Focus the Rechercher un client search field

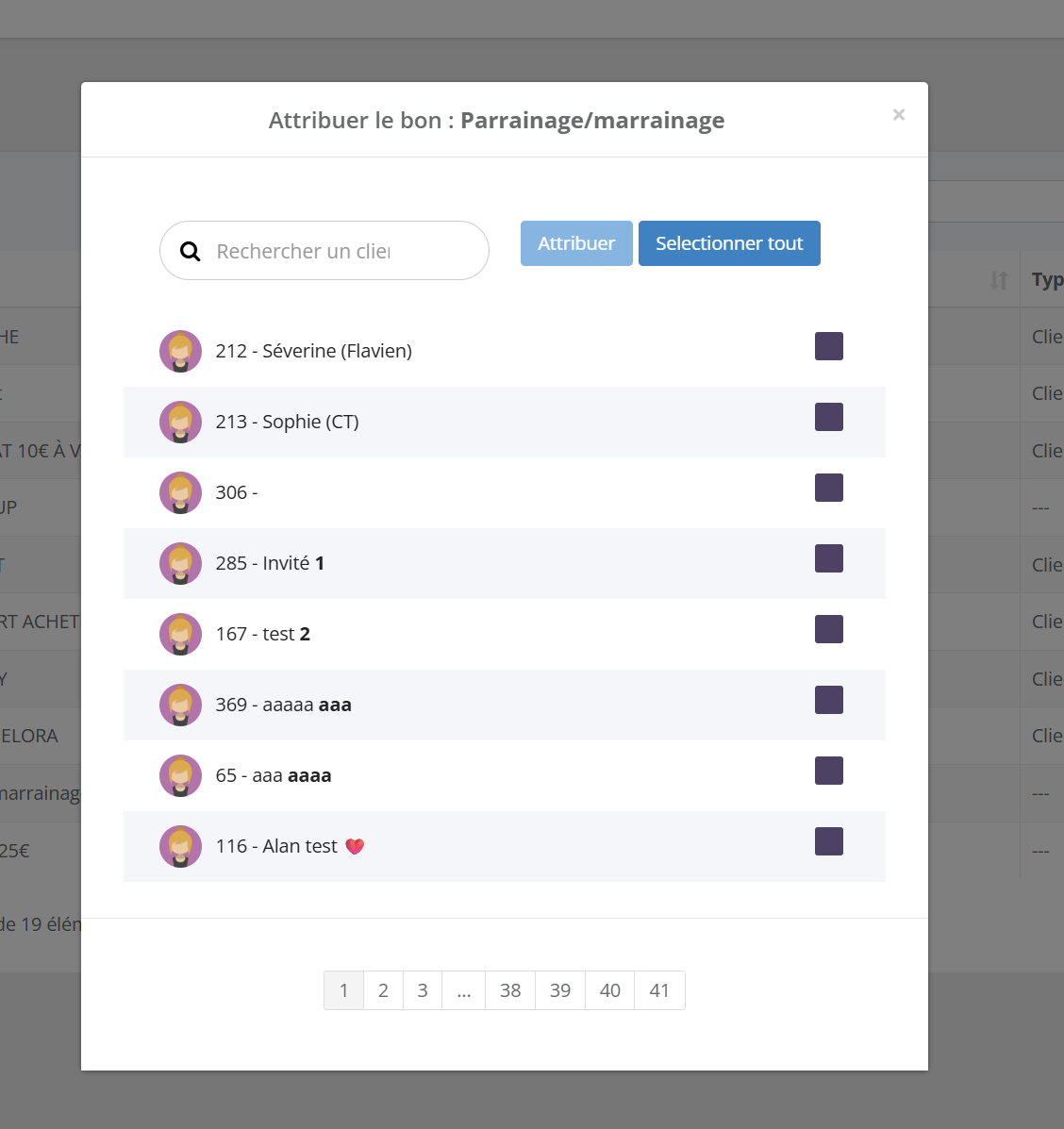coord(324,251)
